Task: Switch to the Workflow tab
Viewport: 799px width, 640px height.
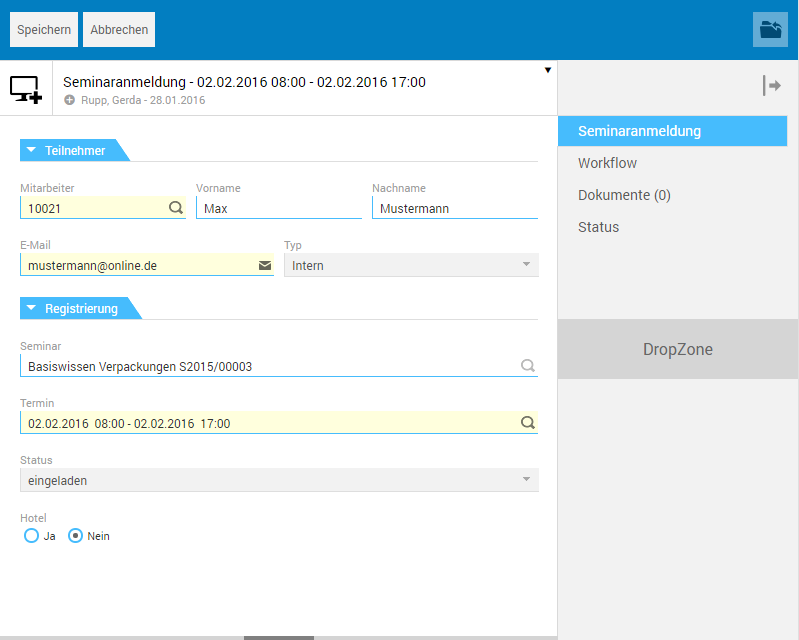Action: [607, 163]
